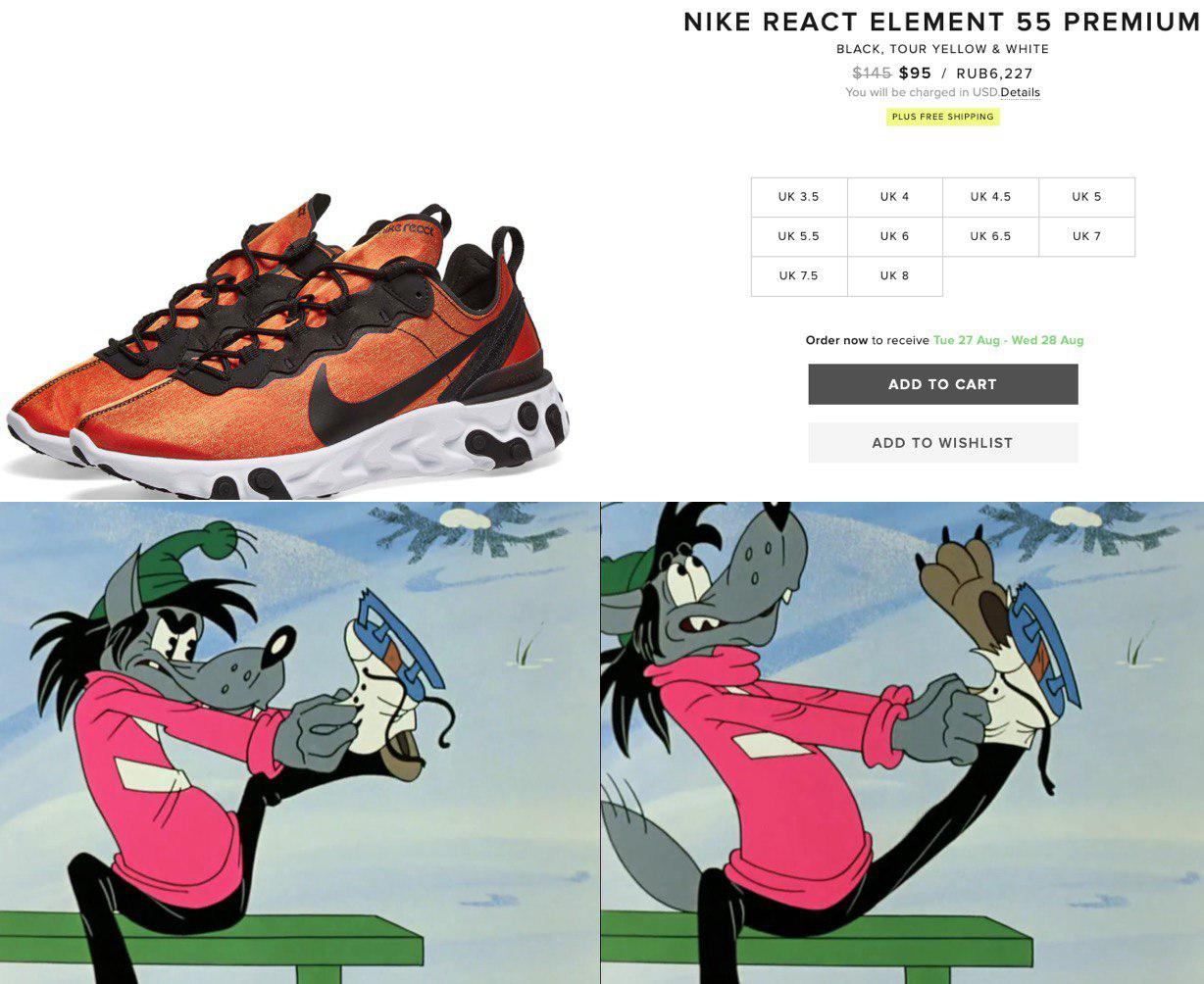Select size UK 7.5
The height and width of the screenshot is (984, 1204).
799,276
